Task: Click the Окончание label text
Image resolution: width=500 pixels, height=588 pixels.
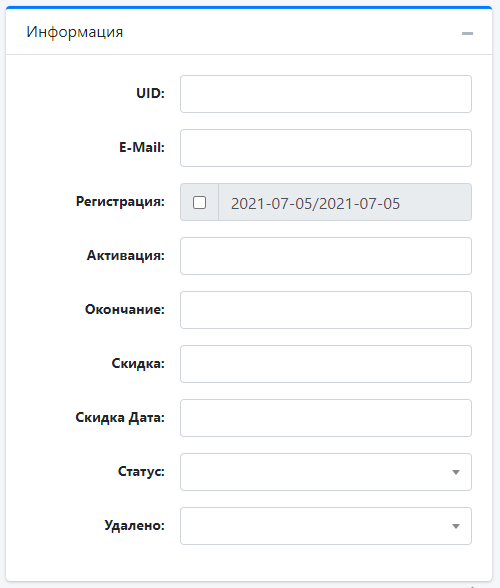Action: click(125, 309)
